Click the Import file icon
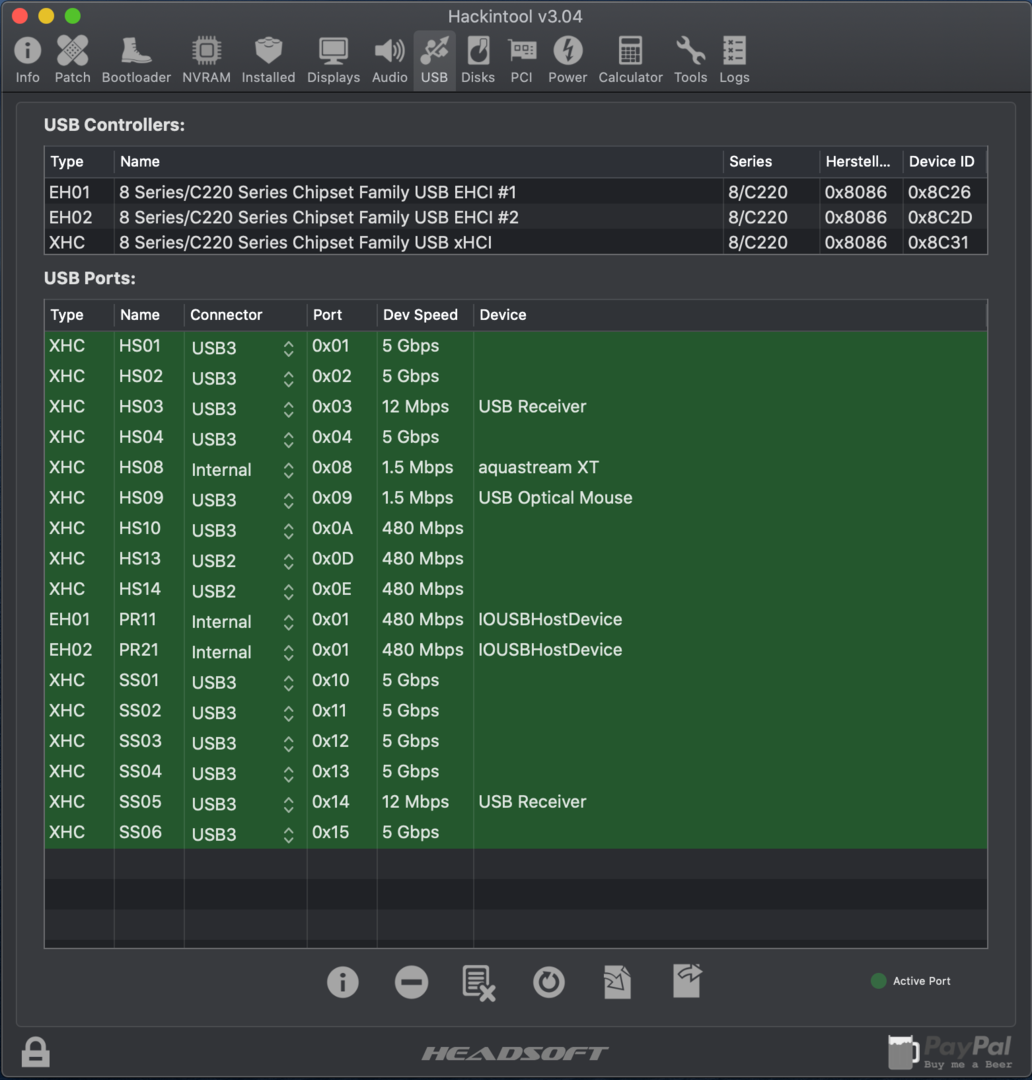 617,982
